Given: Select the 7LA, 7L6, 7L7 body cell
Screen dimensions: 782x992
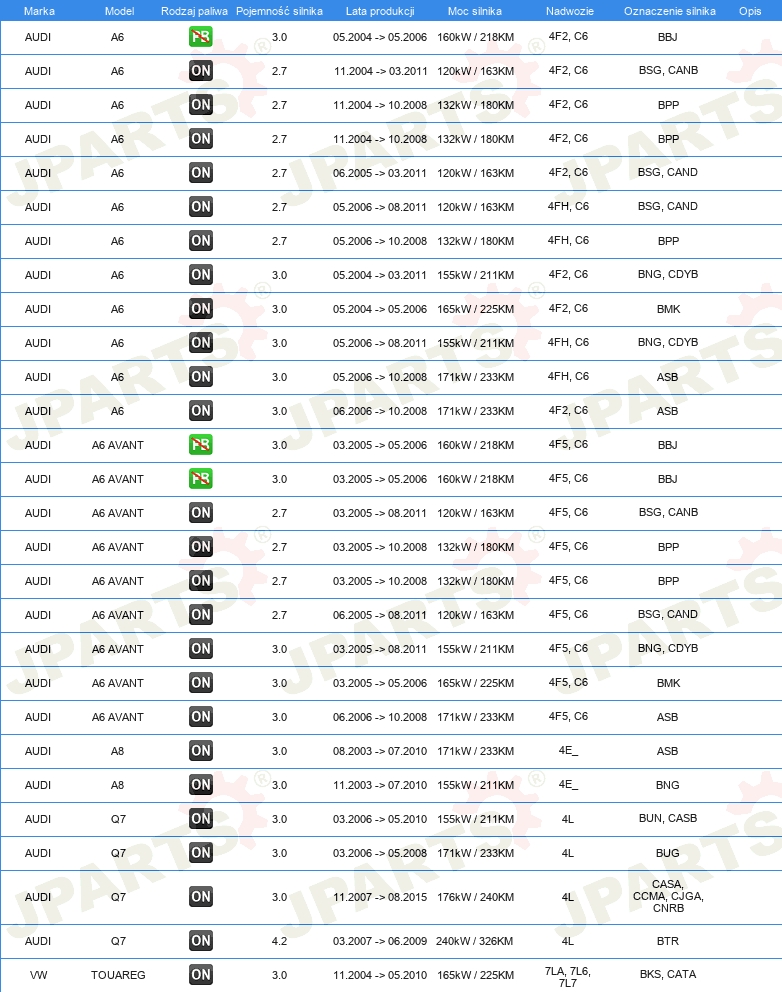Looking at the screenshot, I should coord(568,977).
